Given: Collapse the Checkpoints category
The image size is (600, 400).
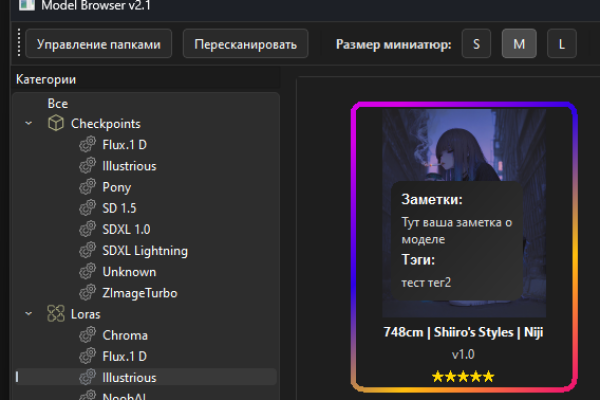Looking at the screenshot, I should (x=29, y=123).
